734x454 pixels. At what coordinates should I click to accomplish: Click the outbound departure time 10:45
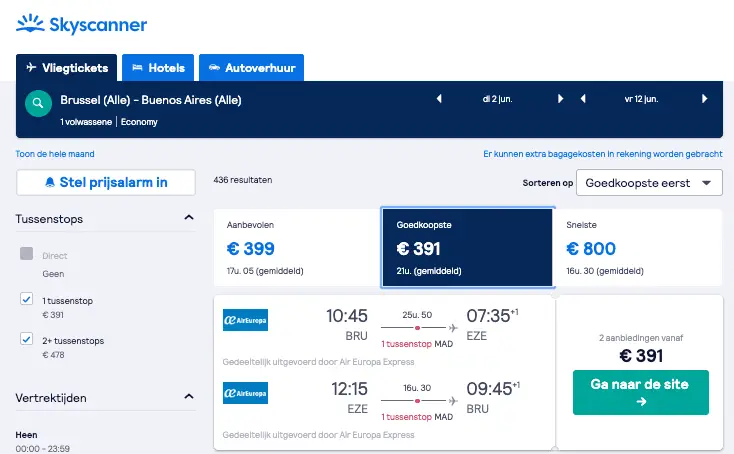[347, 316]
